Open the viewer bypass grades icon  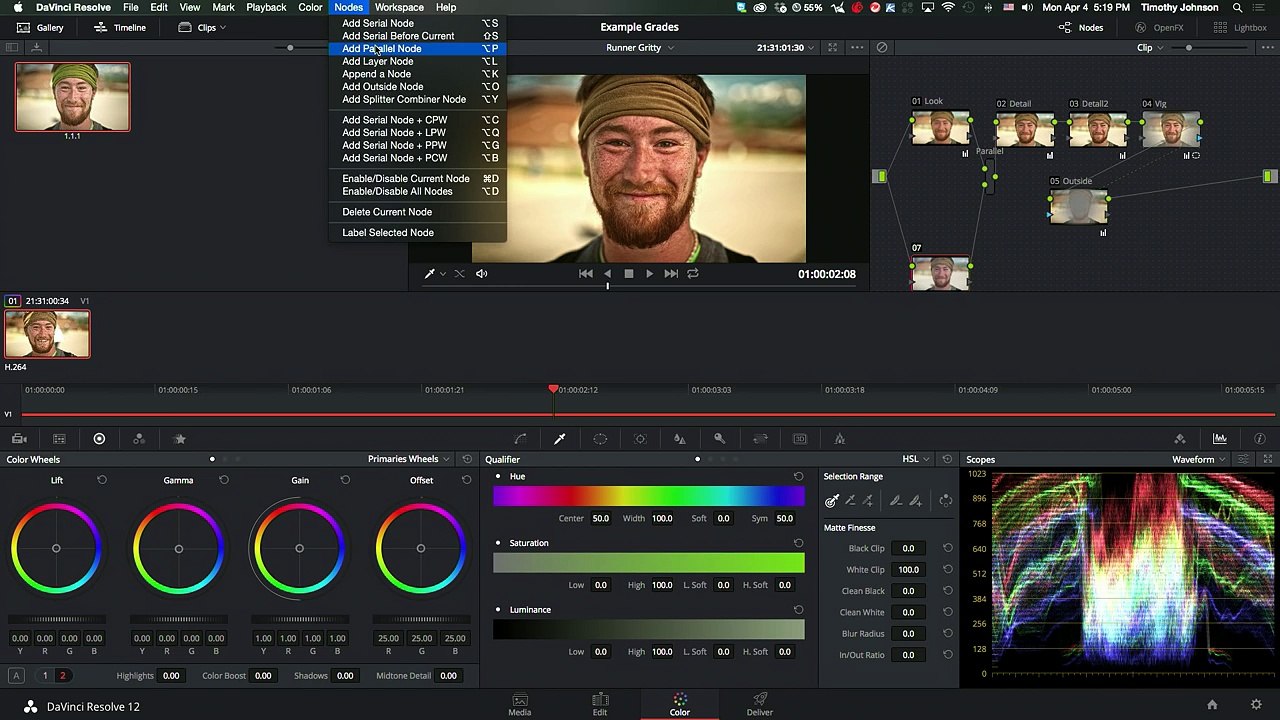click(x=882, y=47)
